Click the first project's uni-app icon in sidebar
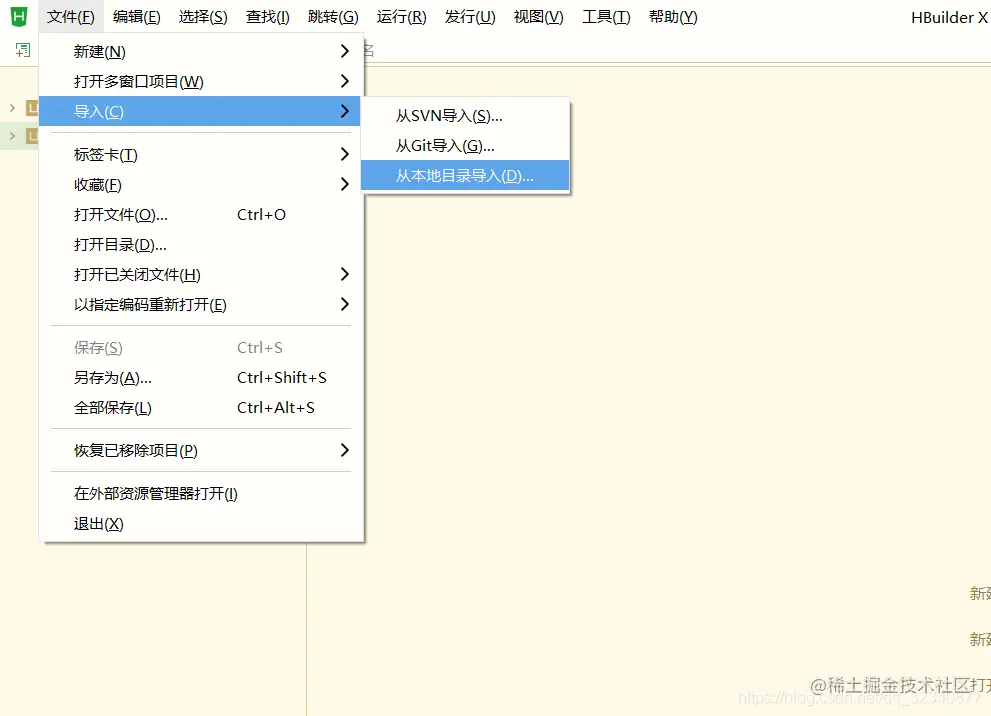This screenshot has height=716, width=991. click(32, 107)
